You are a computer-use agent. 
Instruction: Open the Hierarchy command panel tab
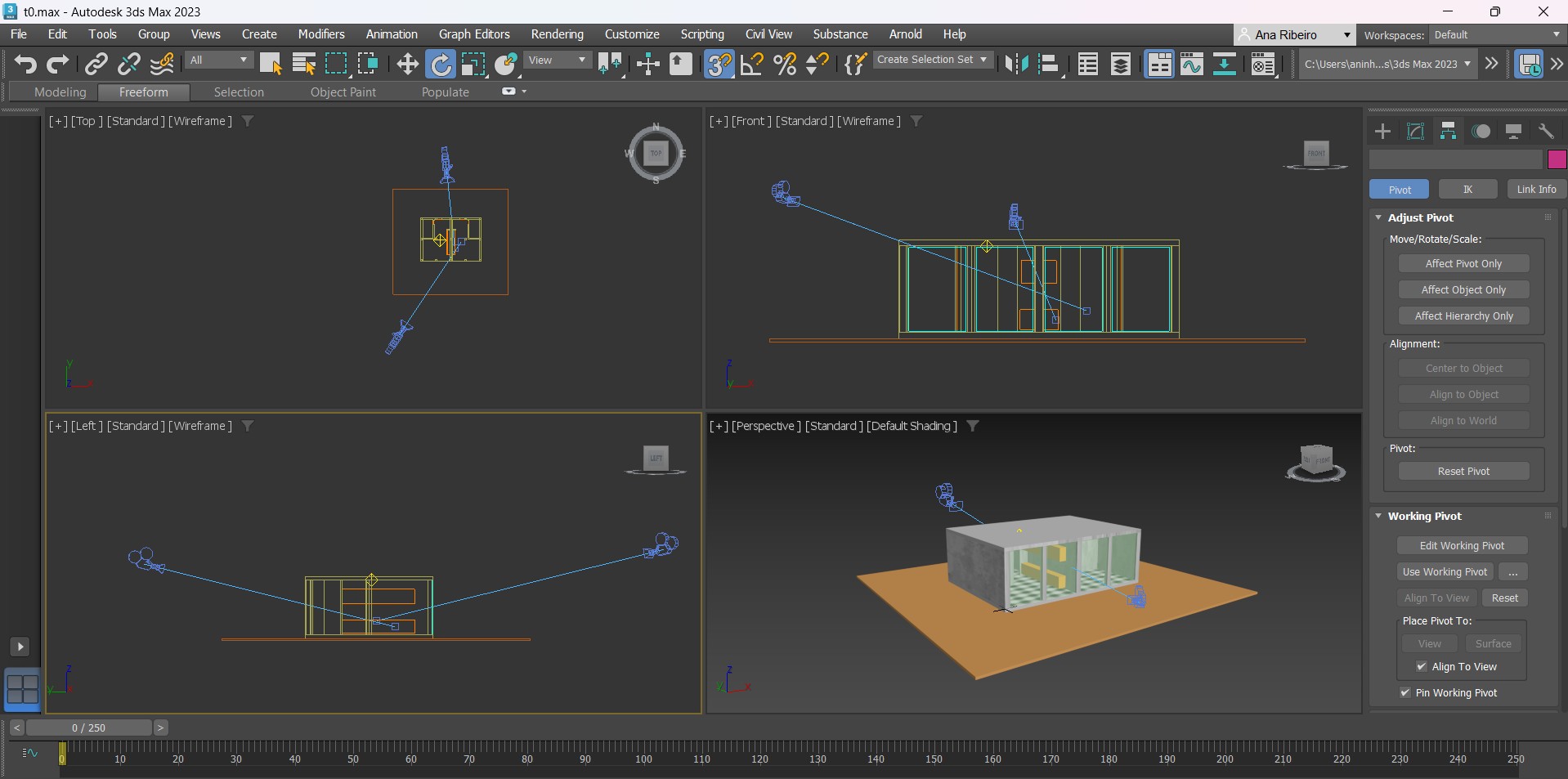pyautogui.click(x=1448, y=132)
